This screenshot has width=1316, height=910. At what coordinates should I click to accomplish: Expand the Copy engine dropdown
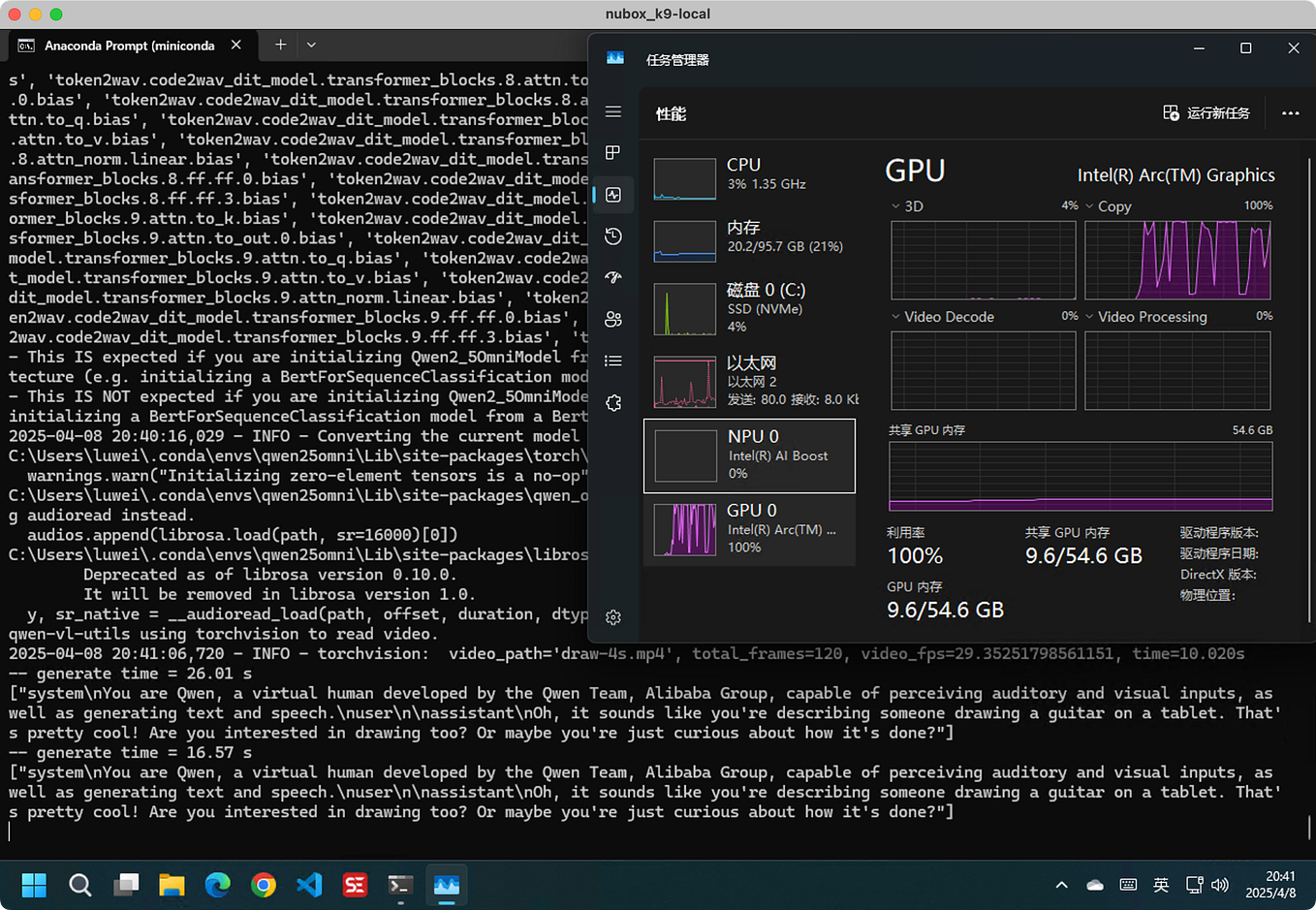point(1089,205)
